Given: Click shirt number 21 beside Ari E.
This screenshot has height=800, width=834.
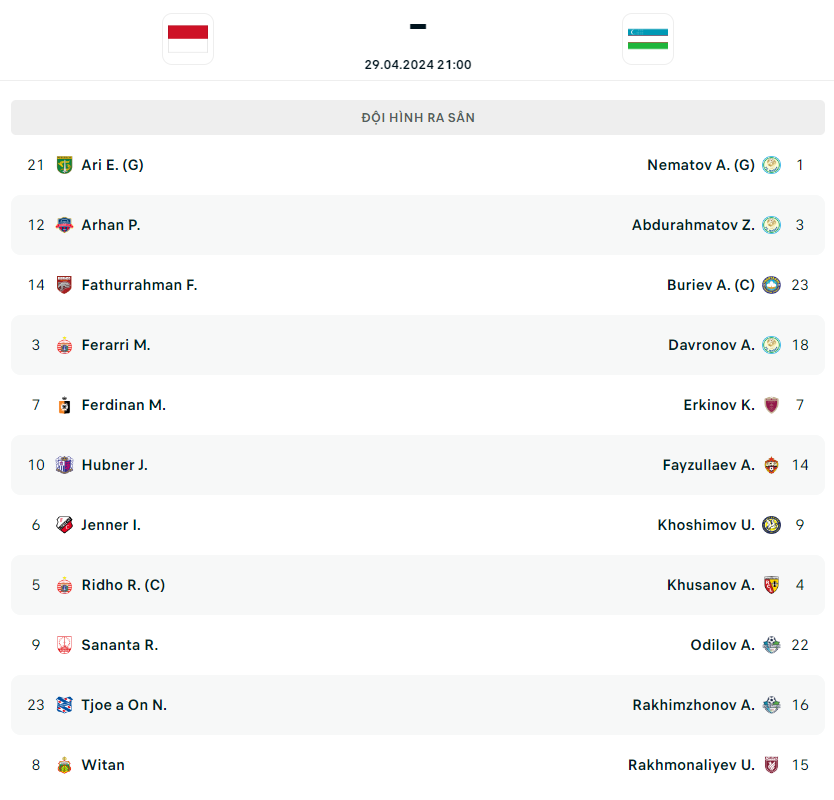Looking at the screenshot, I should 35,165.
